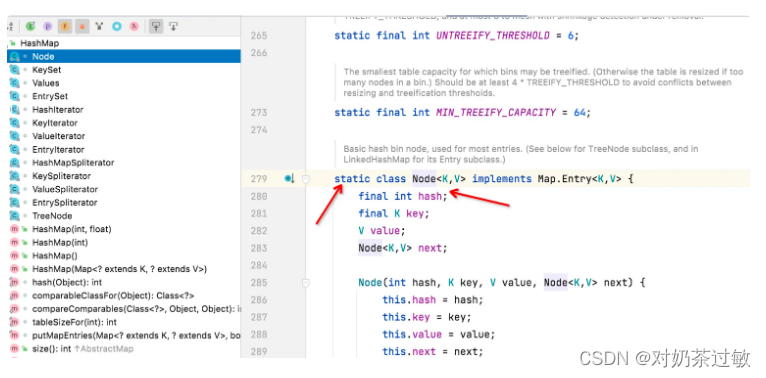Click the class icon beside HashMapSpliterator
766x378 pixels.
click(15, 163)
